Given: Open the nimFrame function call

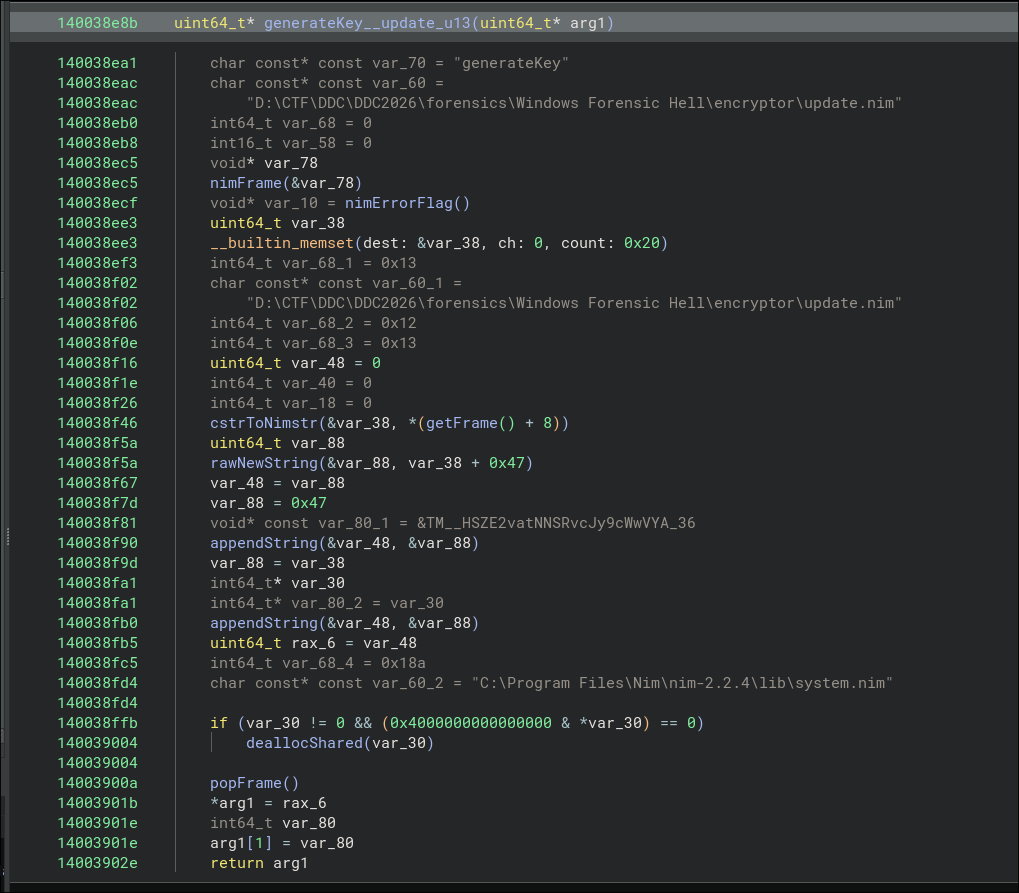Looking at the screenshot, I should pyautogui.click(x=246, y=183).
